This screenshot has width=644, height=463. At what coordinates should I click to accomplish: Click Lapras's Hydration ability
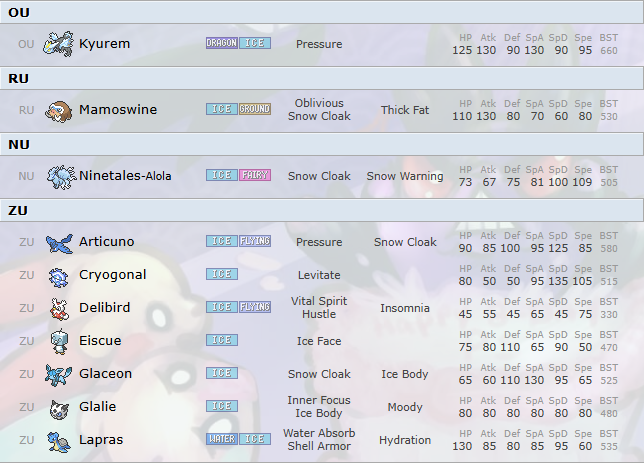[x=405, y=440]
